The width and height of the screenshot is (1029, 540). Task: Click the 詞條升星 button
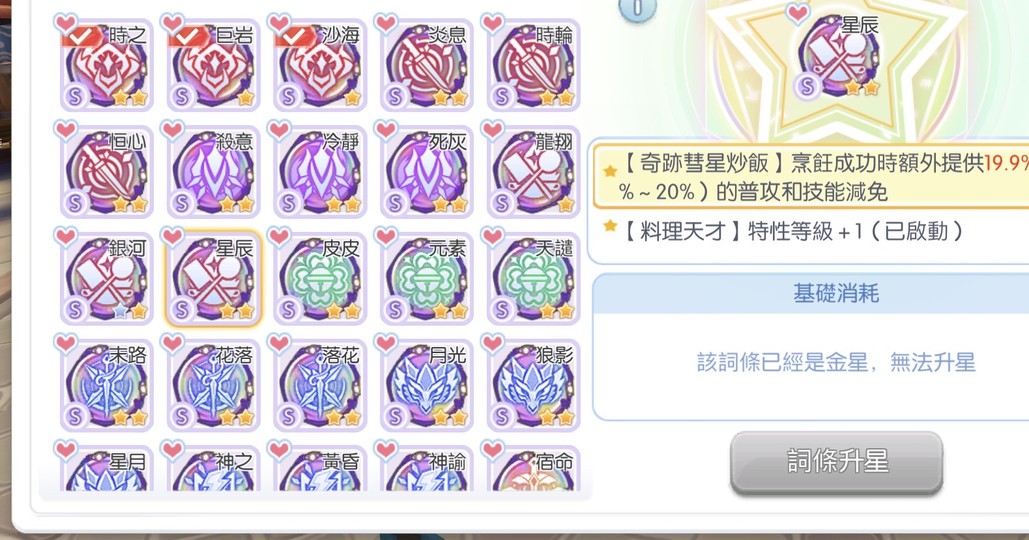(836, 462)
